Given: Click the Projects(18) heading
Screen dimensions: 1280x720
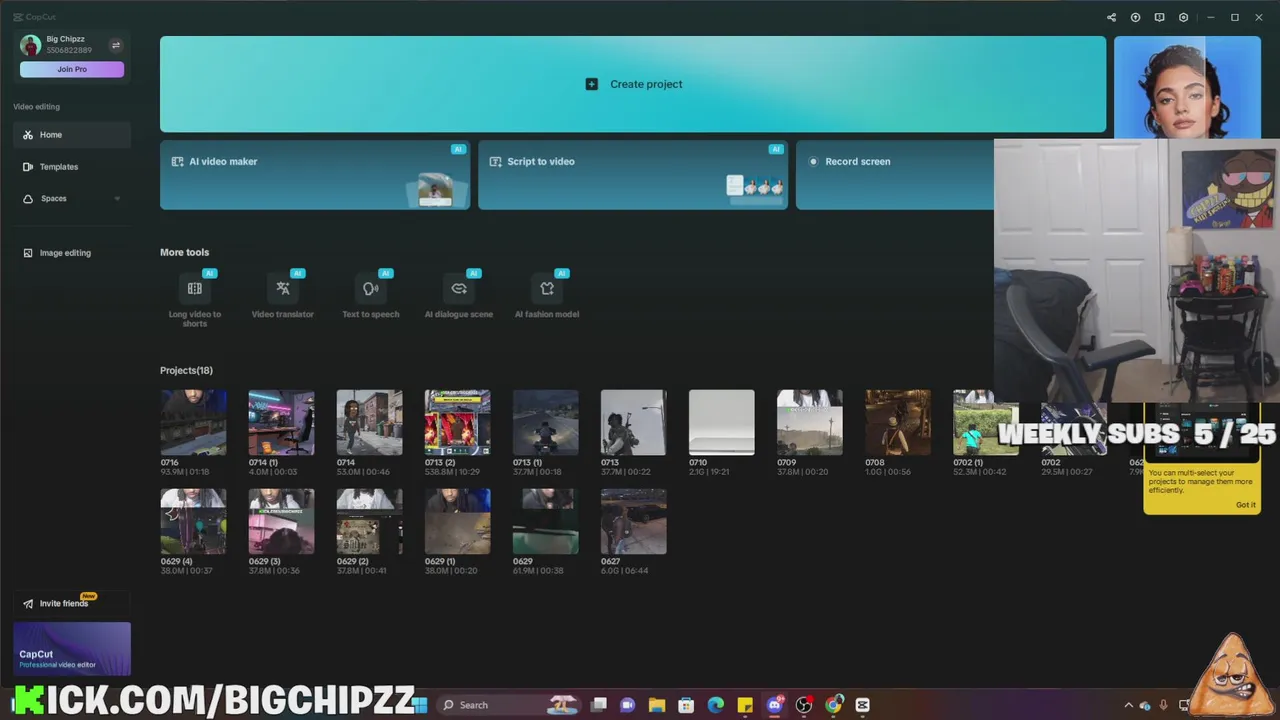Looking at the screenshot, I should point(186,370).
